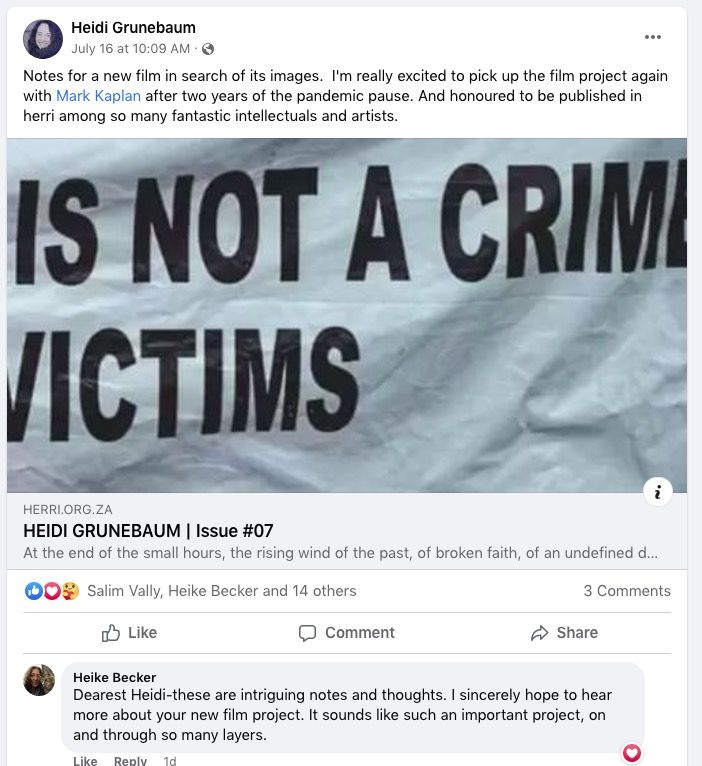702x766 pixels.
Task: Open the Mark Kaplan tagged profile link
Action: click(98, 96)
